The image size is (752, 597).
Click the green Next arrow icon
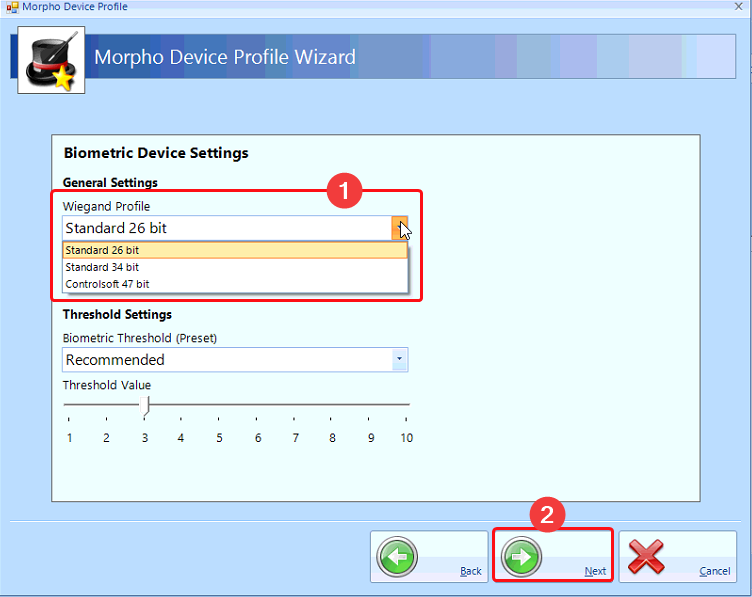tap(521, 557)
